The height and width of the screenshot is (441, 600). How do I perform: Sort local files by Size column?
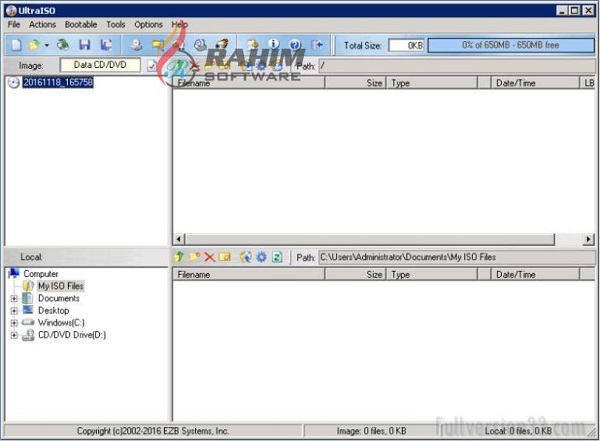click(355, 274)
